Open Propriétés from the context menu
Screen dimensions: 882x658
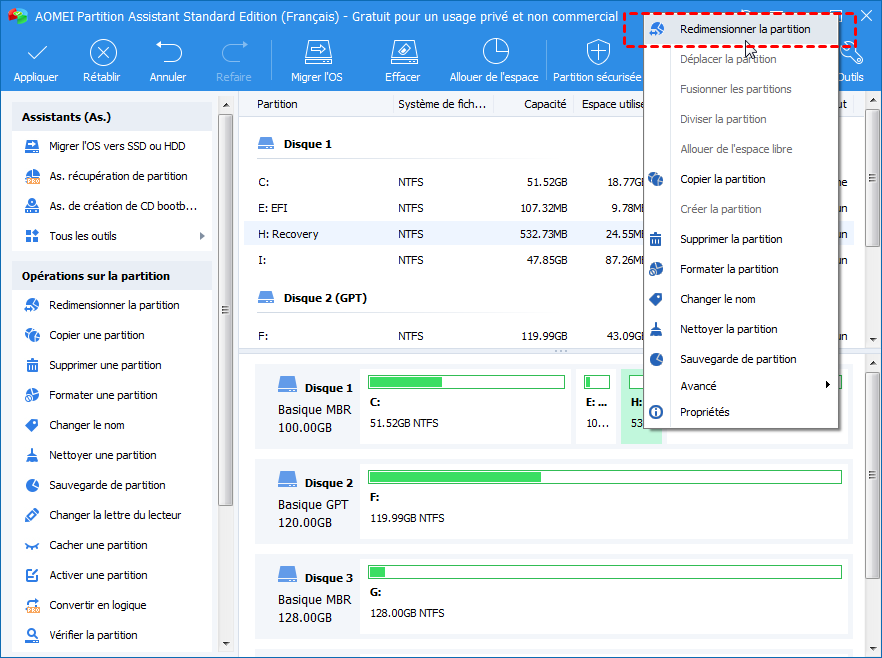pos(704,412)
